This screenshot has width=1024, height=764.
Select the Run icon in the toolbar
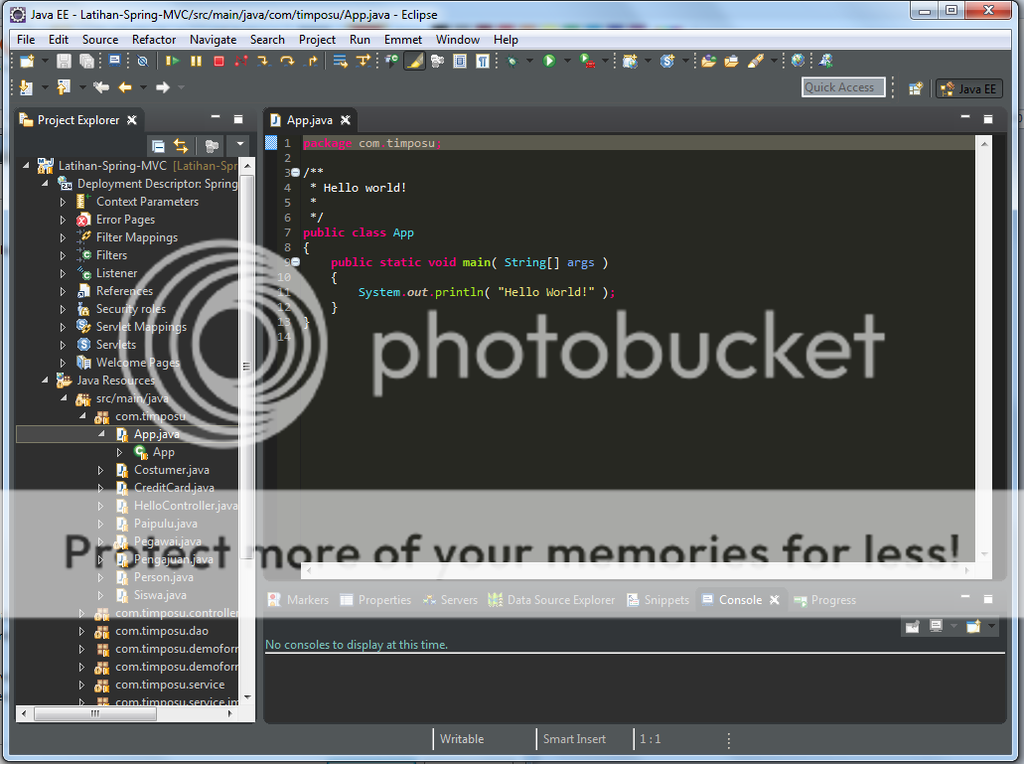(x=549, y=63)
